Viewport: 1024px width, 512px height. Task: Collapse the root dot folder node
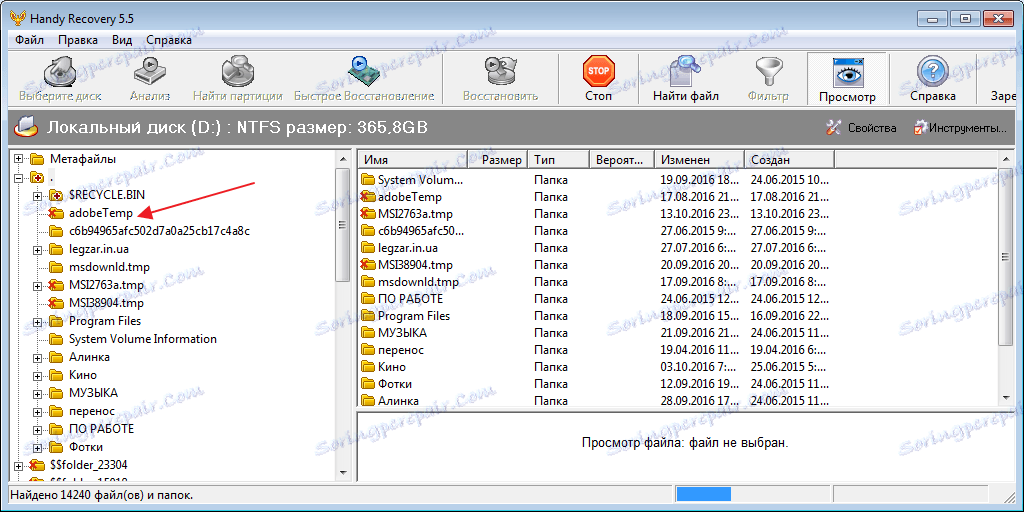point(18,177)
